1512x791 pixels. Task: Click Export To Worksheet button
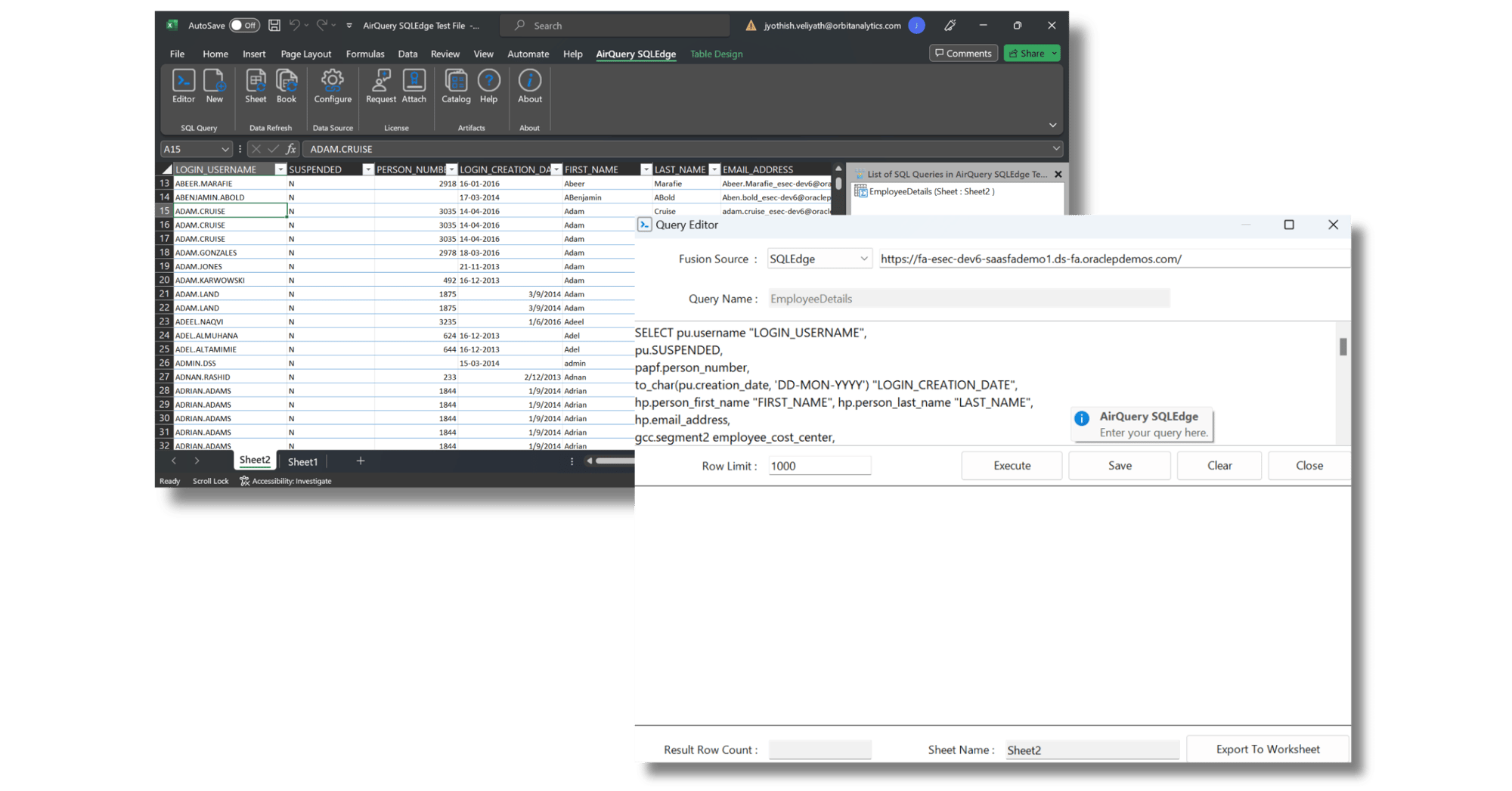[1268, 749]
